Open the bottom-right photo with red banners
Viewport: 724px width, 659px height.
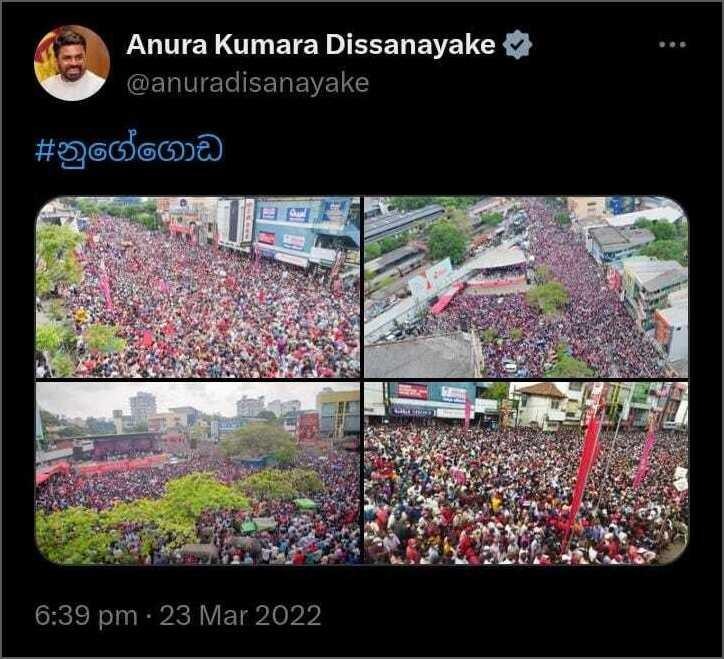[526, 473]
